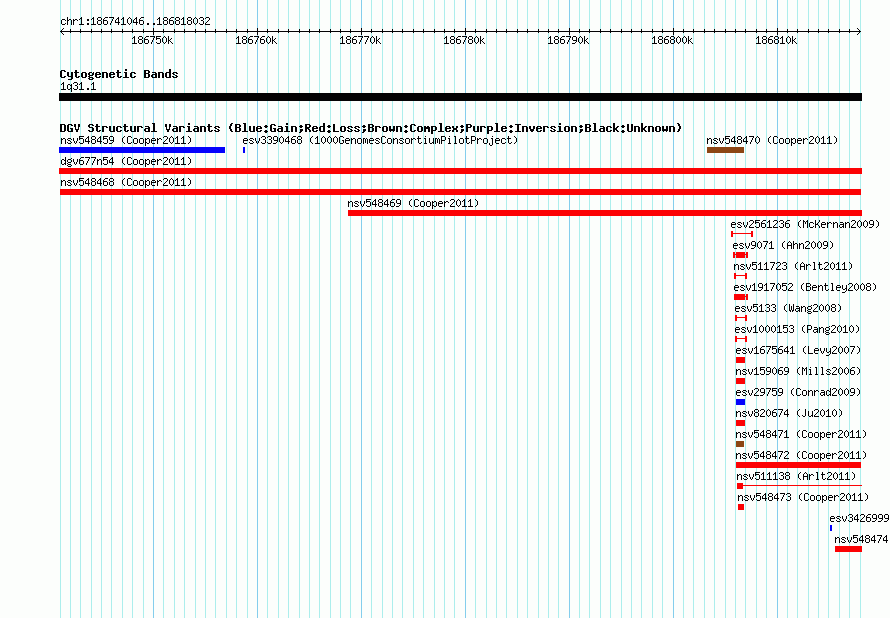Click the 186800k ruler tick label
This screenshot has height=618, width=890.
point(672,40)
